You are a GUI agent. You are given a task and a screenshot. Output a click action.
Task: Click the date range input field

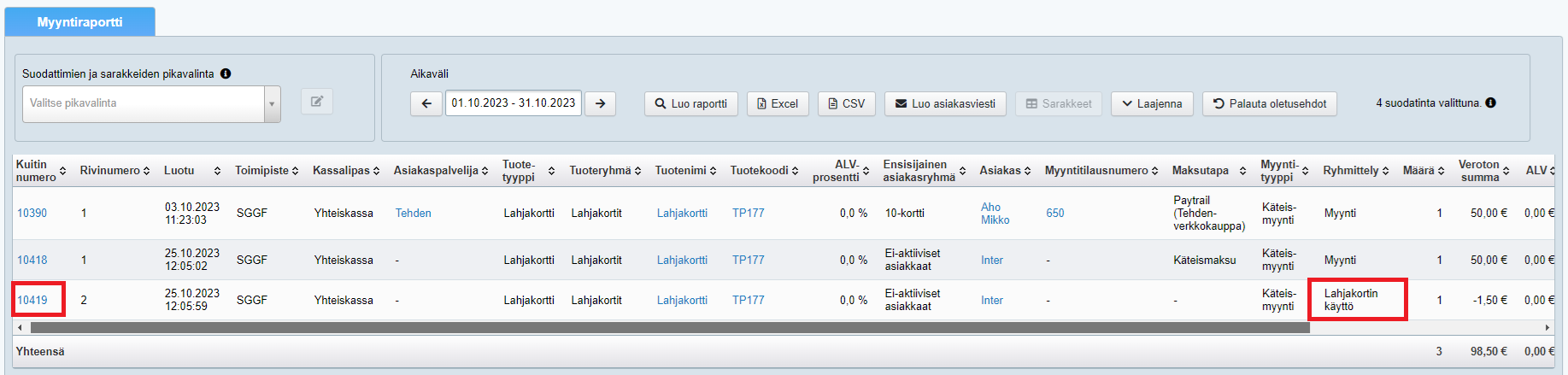[513, 103]
